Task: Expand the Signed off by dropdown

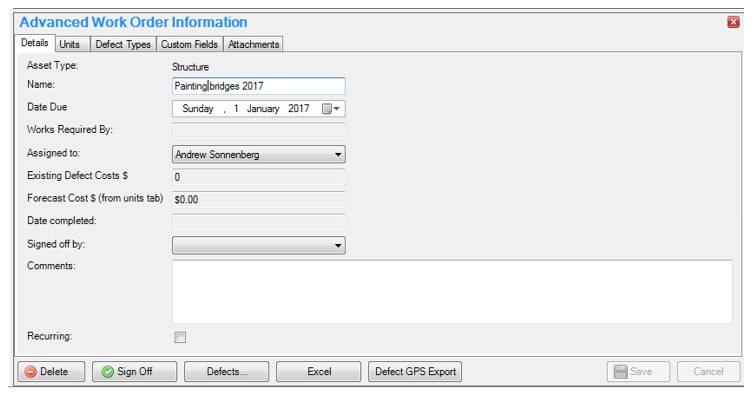Action: pos(338,245)
